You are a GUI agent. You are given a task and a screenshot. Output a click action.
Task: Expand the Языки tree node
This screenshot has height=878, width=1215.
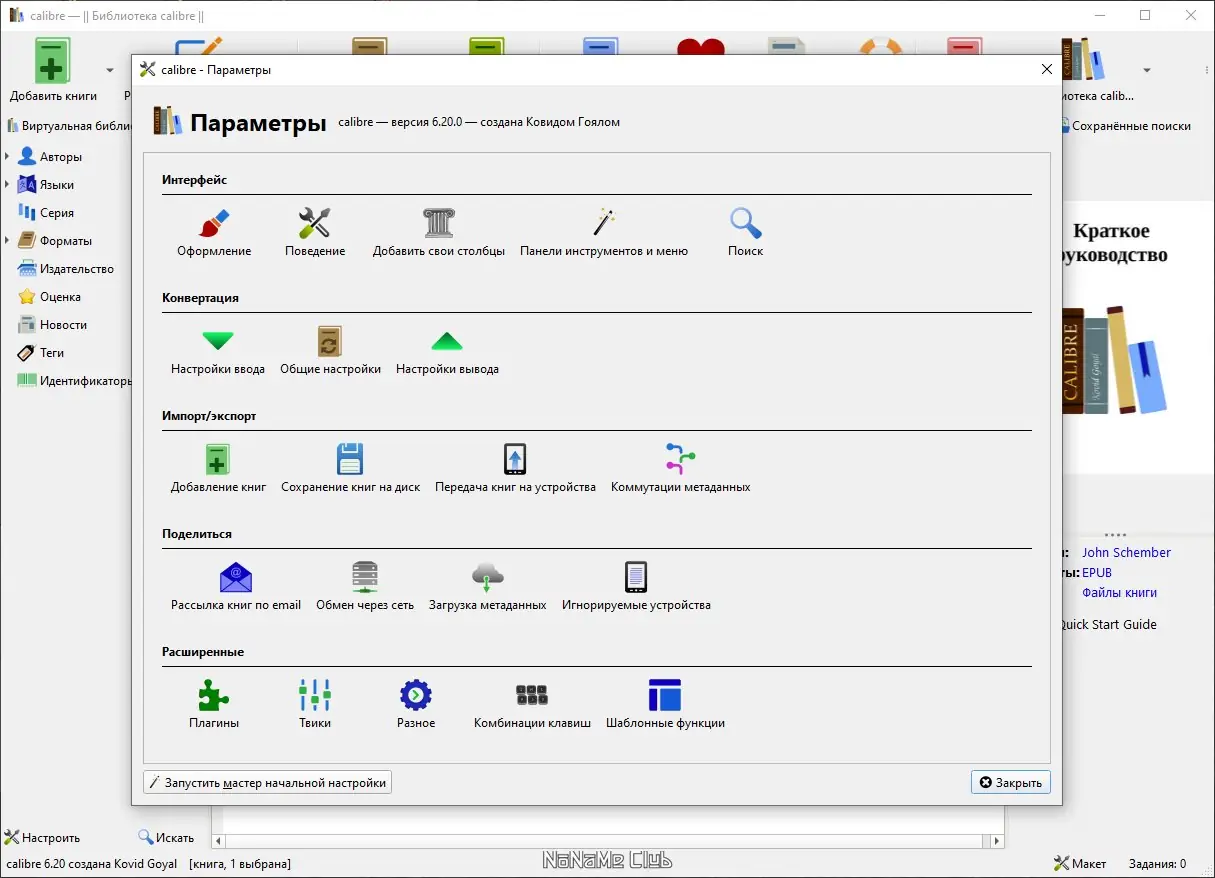coord(8,185)
